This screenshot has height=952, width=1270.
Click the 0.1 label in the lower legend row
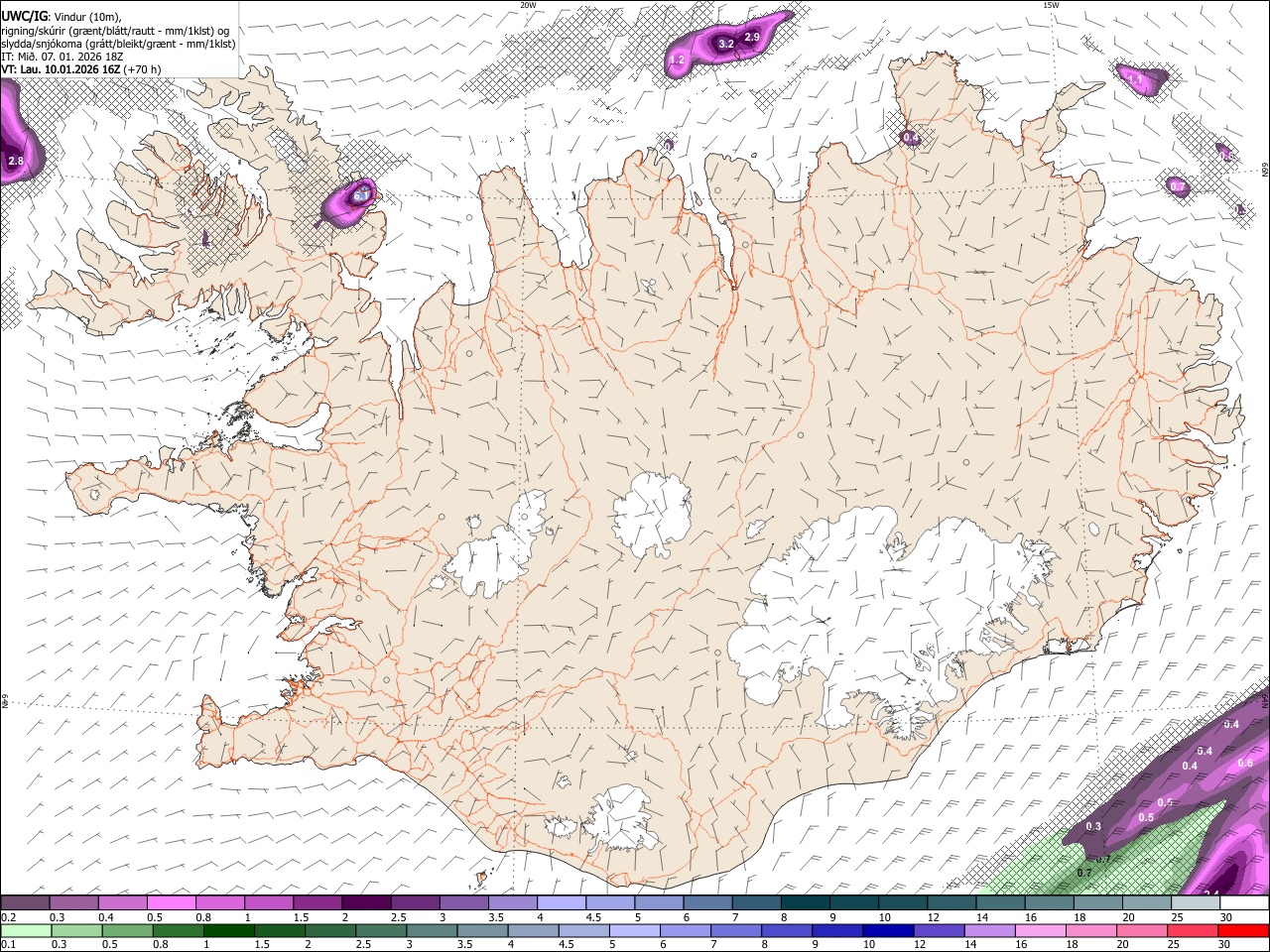tap(8, 944)
